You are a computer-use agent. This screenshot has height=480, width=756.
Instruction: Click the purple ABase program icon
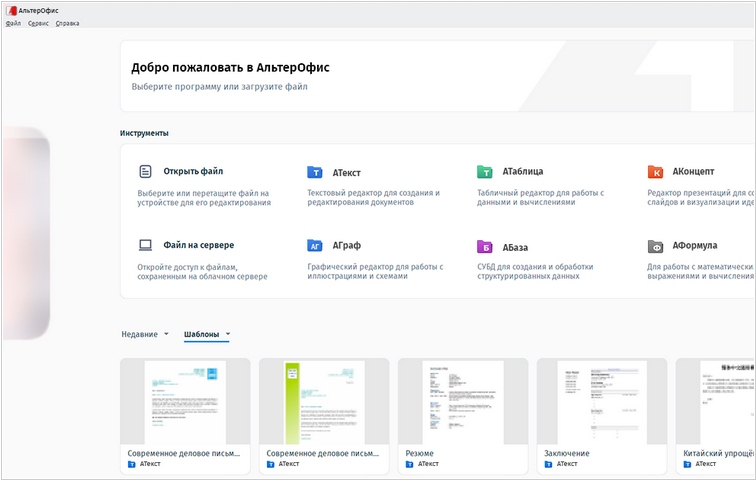pos(485,245)
